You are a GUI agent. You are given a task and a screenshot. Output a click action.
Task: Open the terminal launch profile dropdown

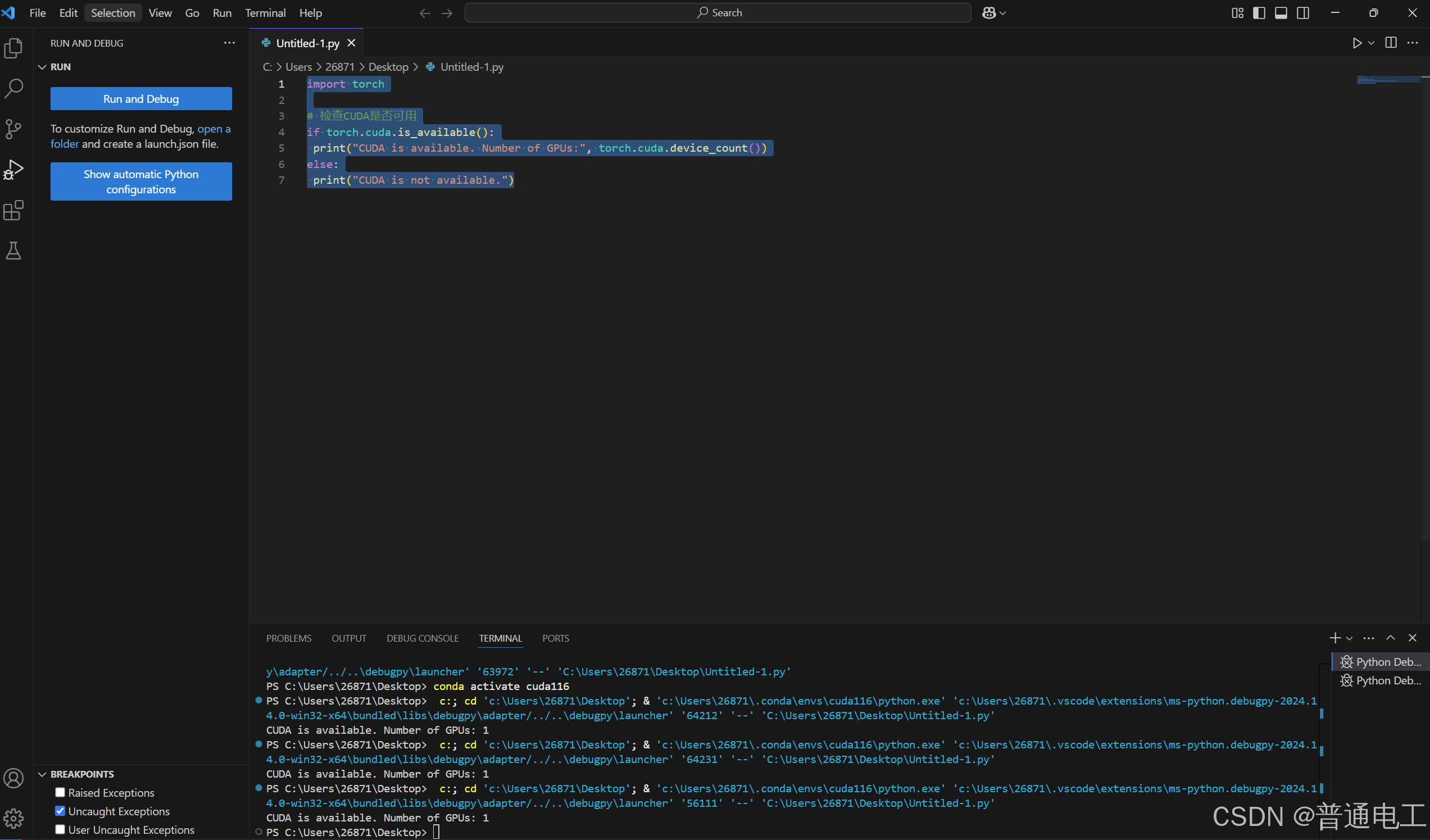click(x=1349, y=638)
